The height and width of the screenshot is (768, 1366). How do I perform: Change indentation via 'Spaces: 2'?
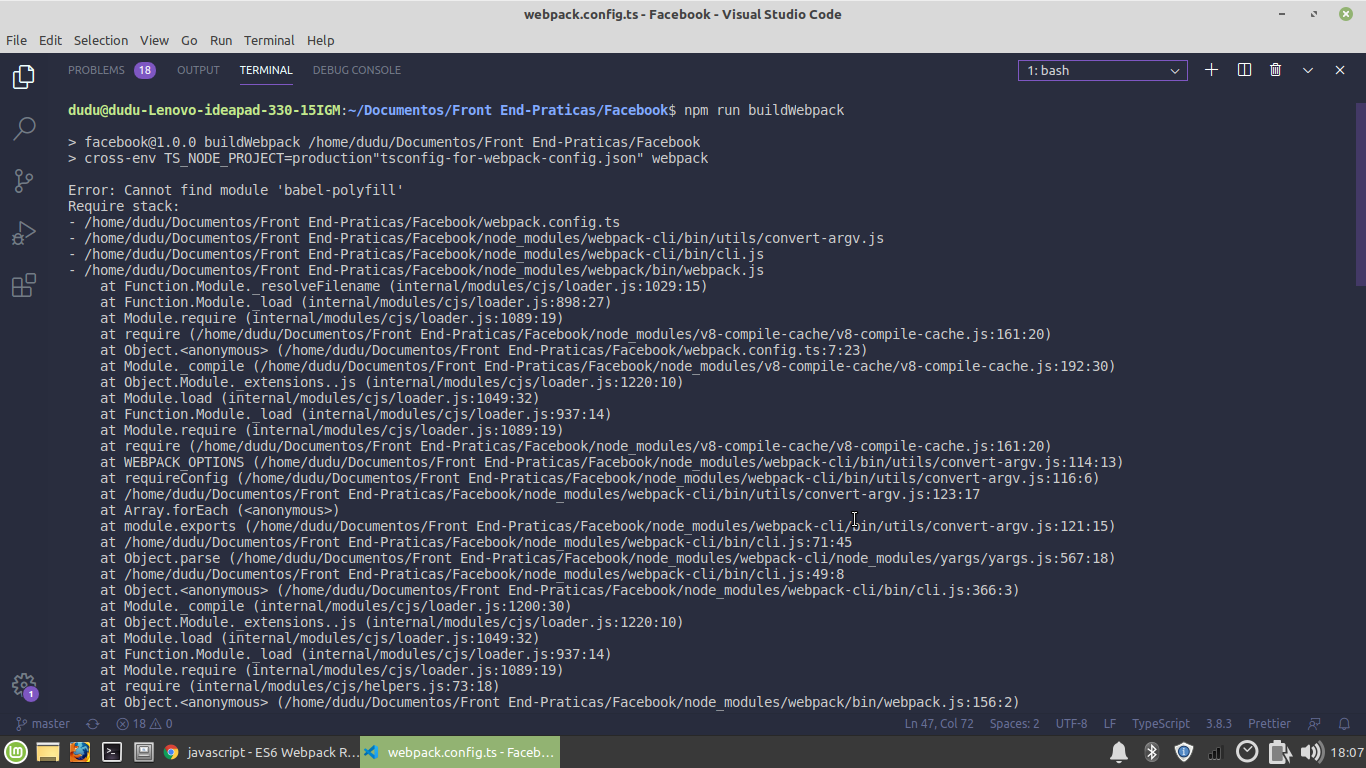click(1014, 723)
